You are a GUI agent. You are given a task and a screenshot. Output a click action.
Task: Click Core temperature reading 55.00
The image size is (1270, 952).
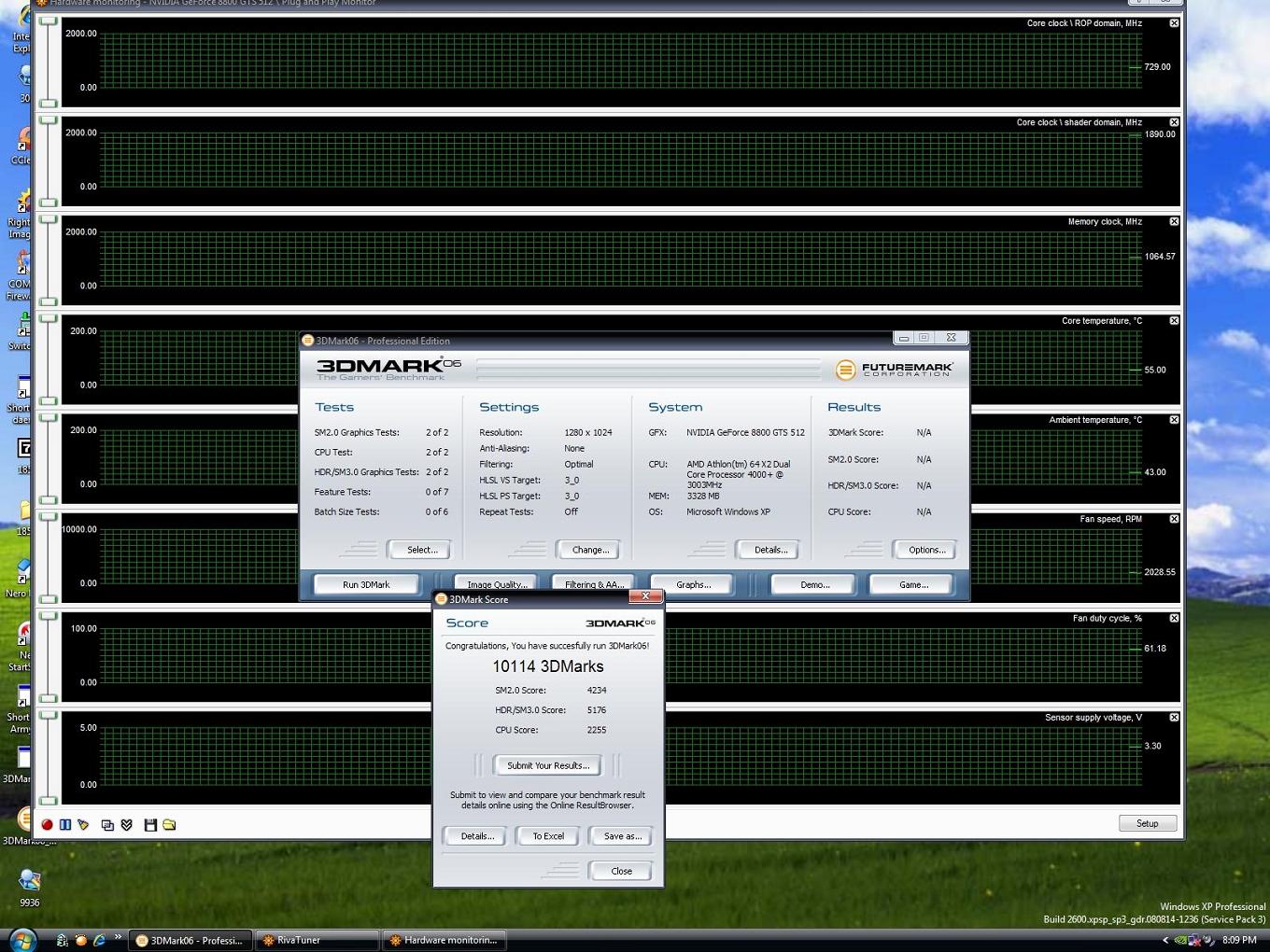(1155, 371)
